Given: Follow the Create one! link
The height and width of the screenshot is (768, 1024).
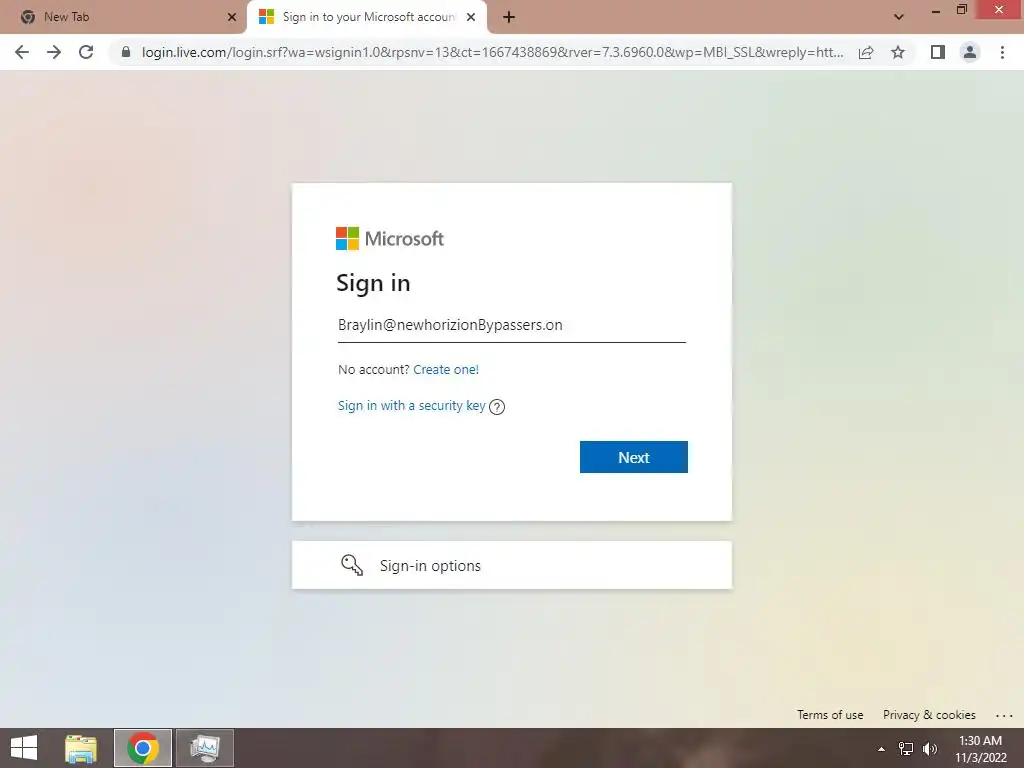Looking at the screenshot, I should tap(446, 370).
